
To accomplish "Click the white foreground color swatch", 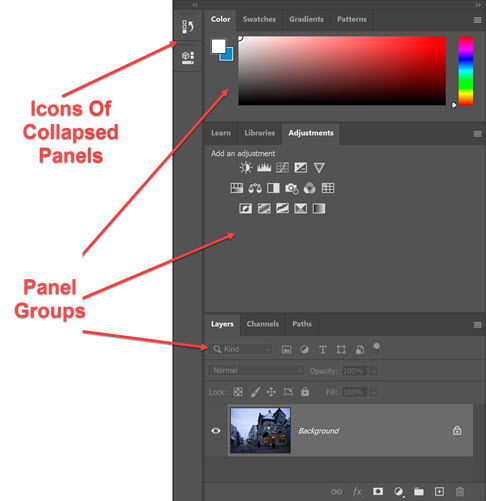I will pos(218,46).
